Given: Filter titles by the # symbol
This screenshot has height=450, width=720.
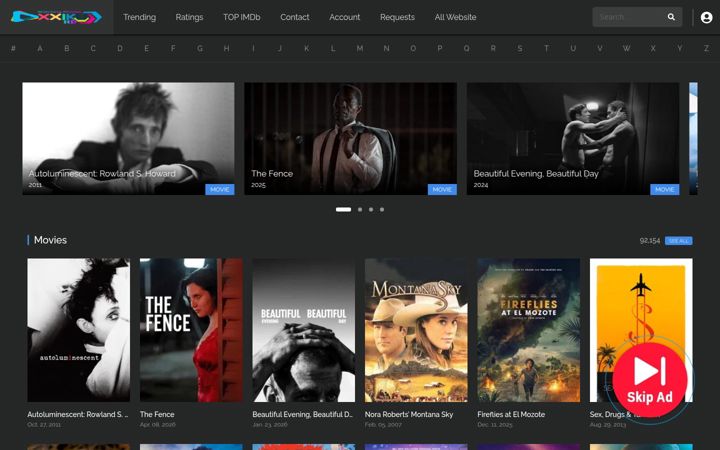Looking at the screenshot, I should [13, 48].
